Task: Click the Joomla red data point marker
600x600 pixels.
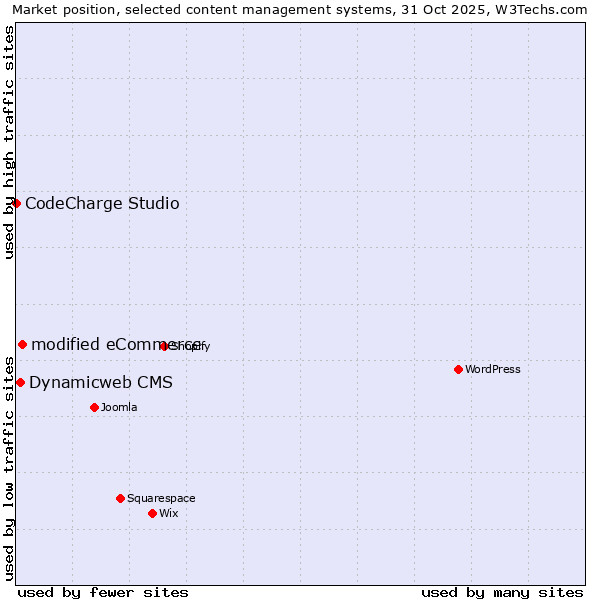Action: (94, 407)
